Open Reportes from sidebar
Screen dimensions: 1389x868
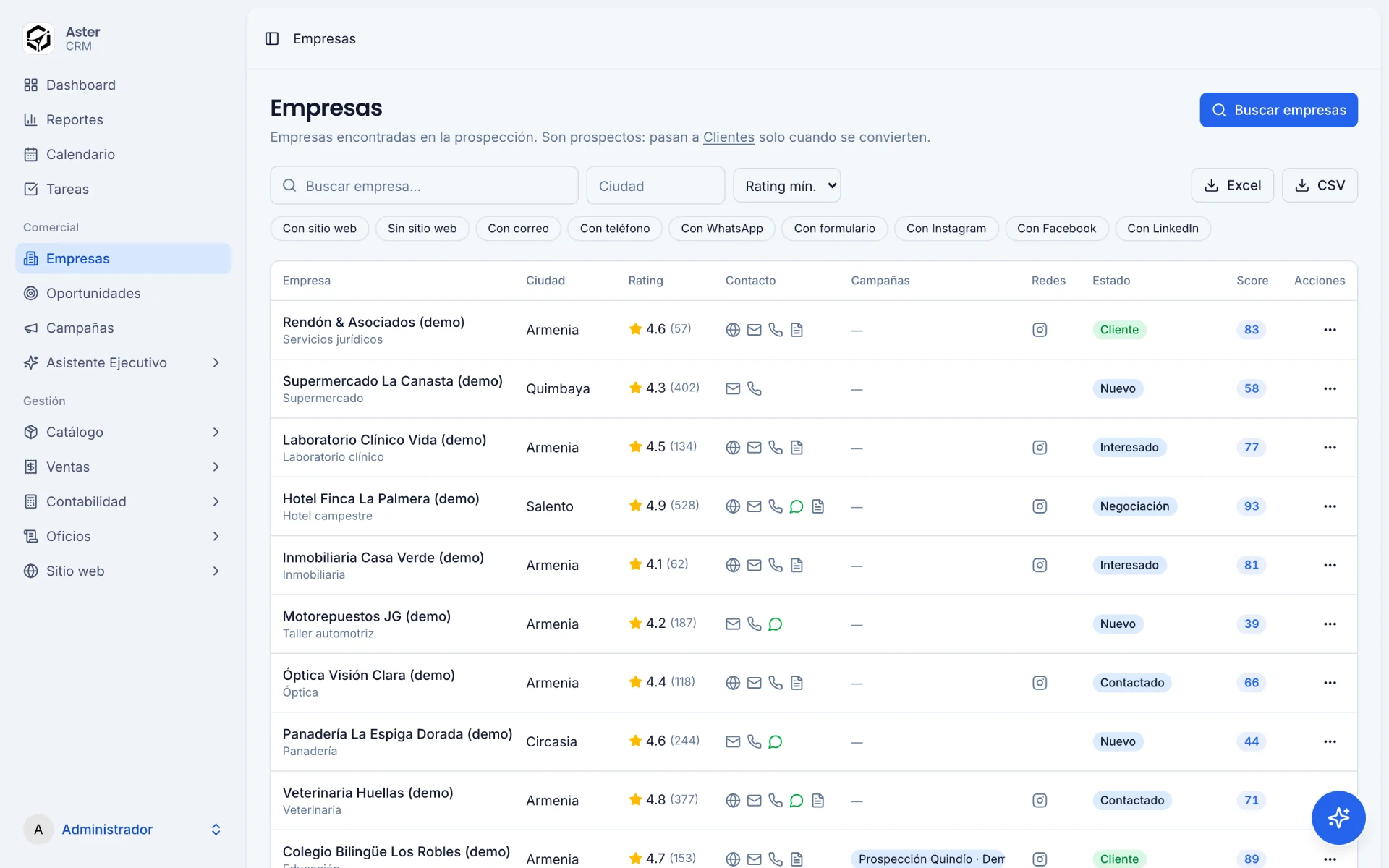123,119
